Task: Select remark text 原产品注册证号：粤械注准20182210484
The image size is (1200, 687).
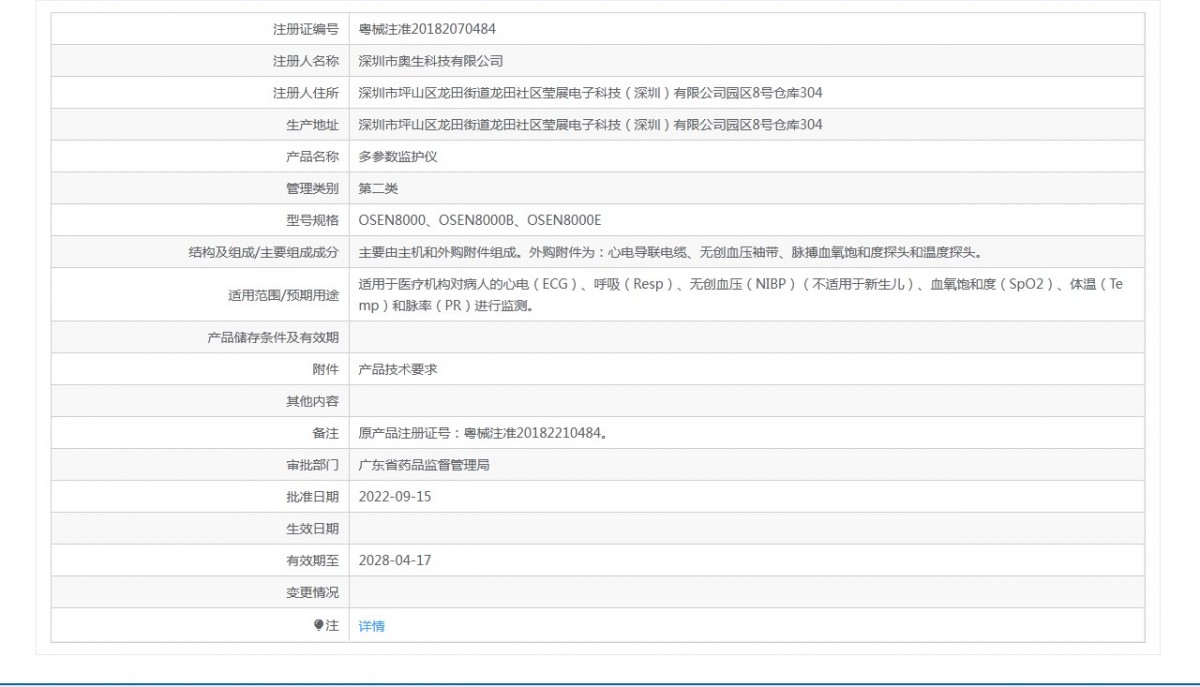Action: 482,433
